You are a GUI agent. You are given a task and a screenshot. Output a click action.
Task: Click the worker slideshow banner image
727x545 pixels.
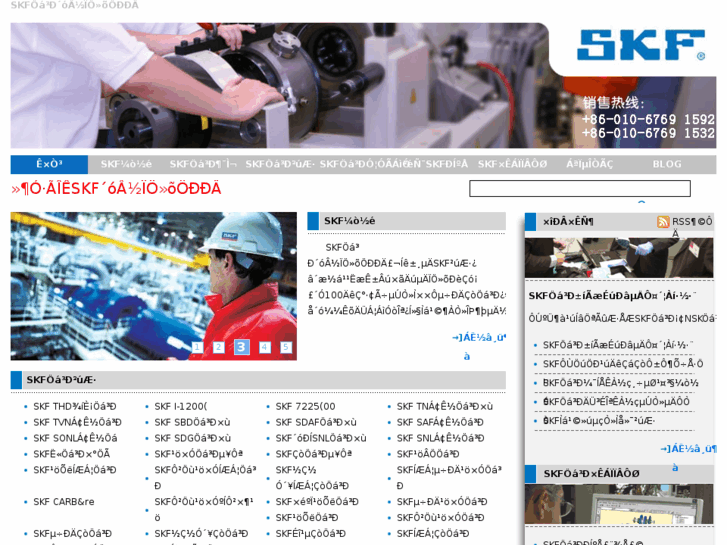(x=153, y=286)
